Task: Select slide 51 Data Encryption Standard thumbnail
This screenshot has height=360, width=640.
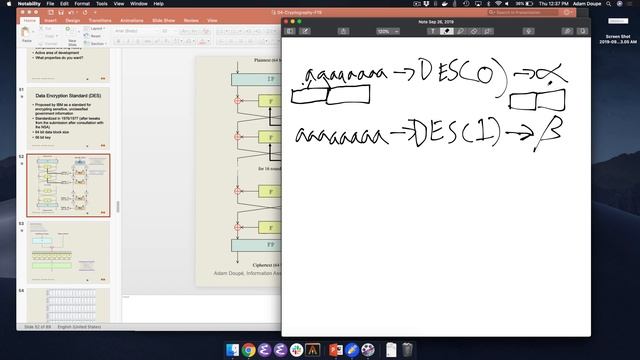Action: pos(68,118)
